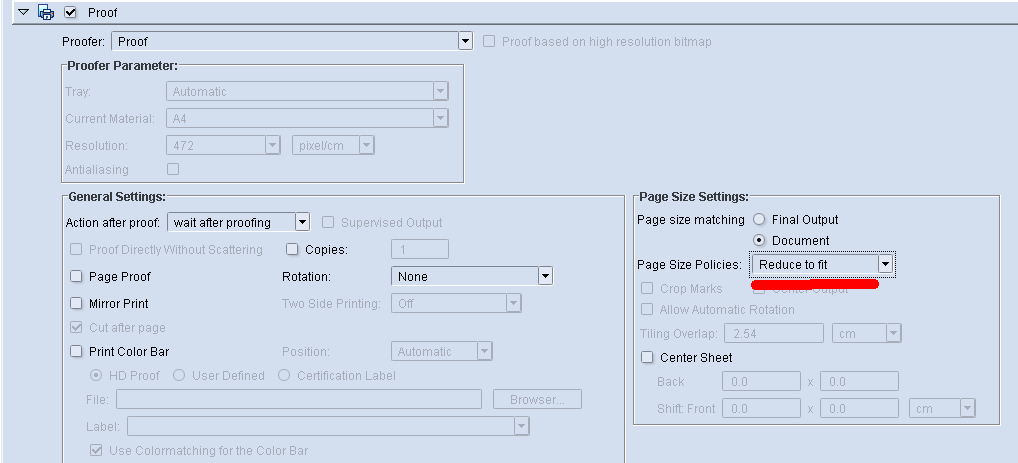Toggle the Mirror Print checkbox
The height and width of the screenshot is (463, 1018).
[76, 303]
